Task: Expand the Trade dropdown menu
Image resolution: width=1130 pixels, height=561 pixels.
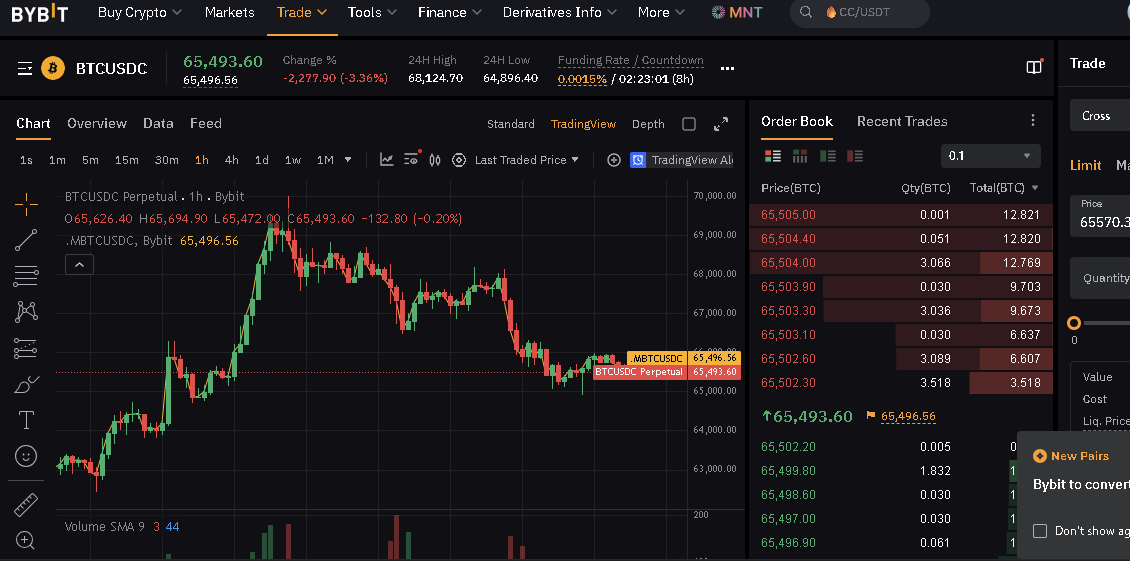Action: click(302, 12)
